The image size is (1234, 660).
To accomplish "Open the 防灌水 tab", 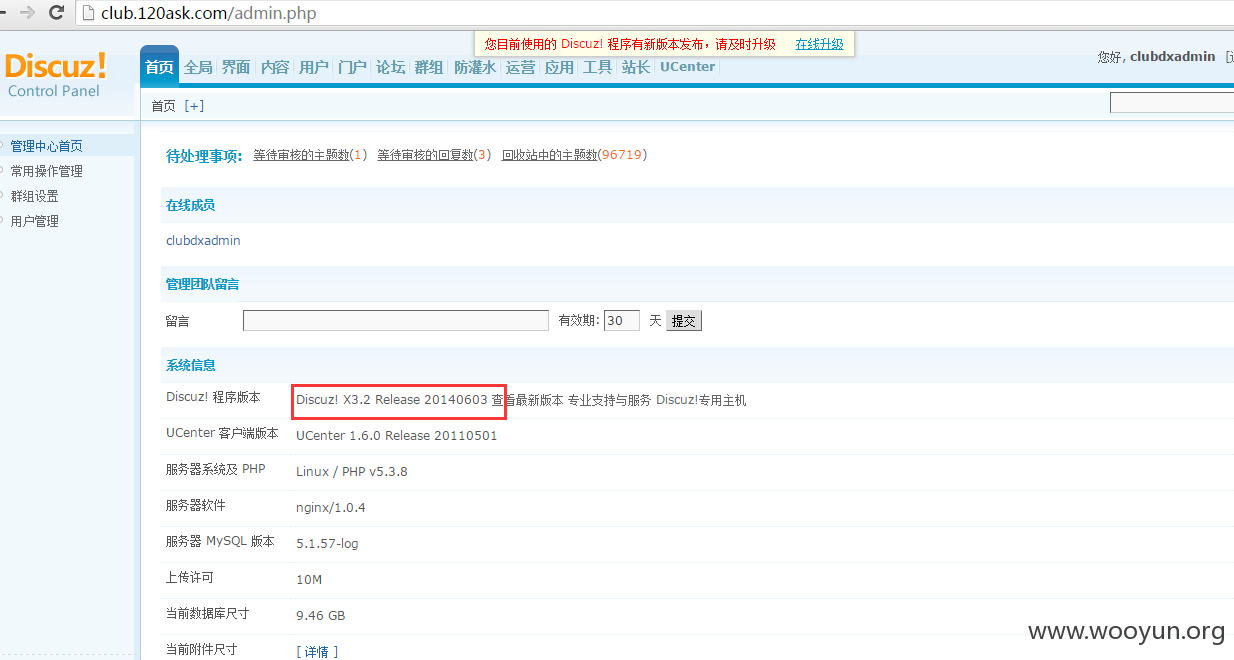I will tap(475, 67).
